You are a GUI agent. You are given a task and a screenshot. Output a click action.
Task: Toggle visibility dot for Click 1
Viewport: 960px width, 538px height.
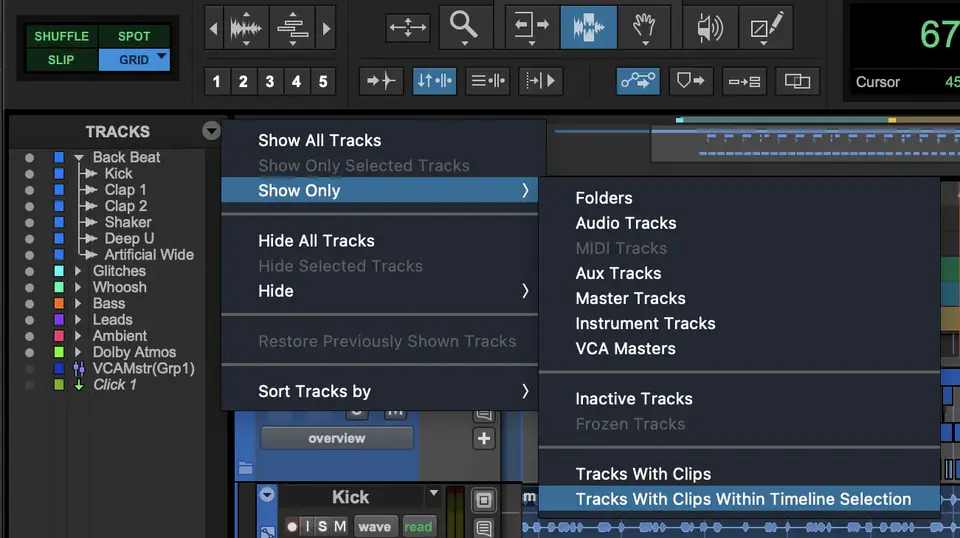click(x=29, y=384)
